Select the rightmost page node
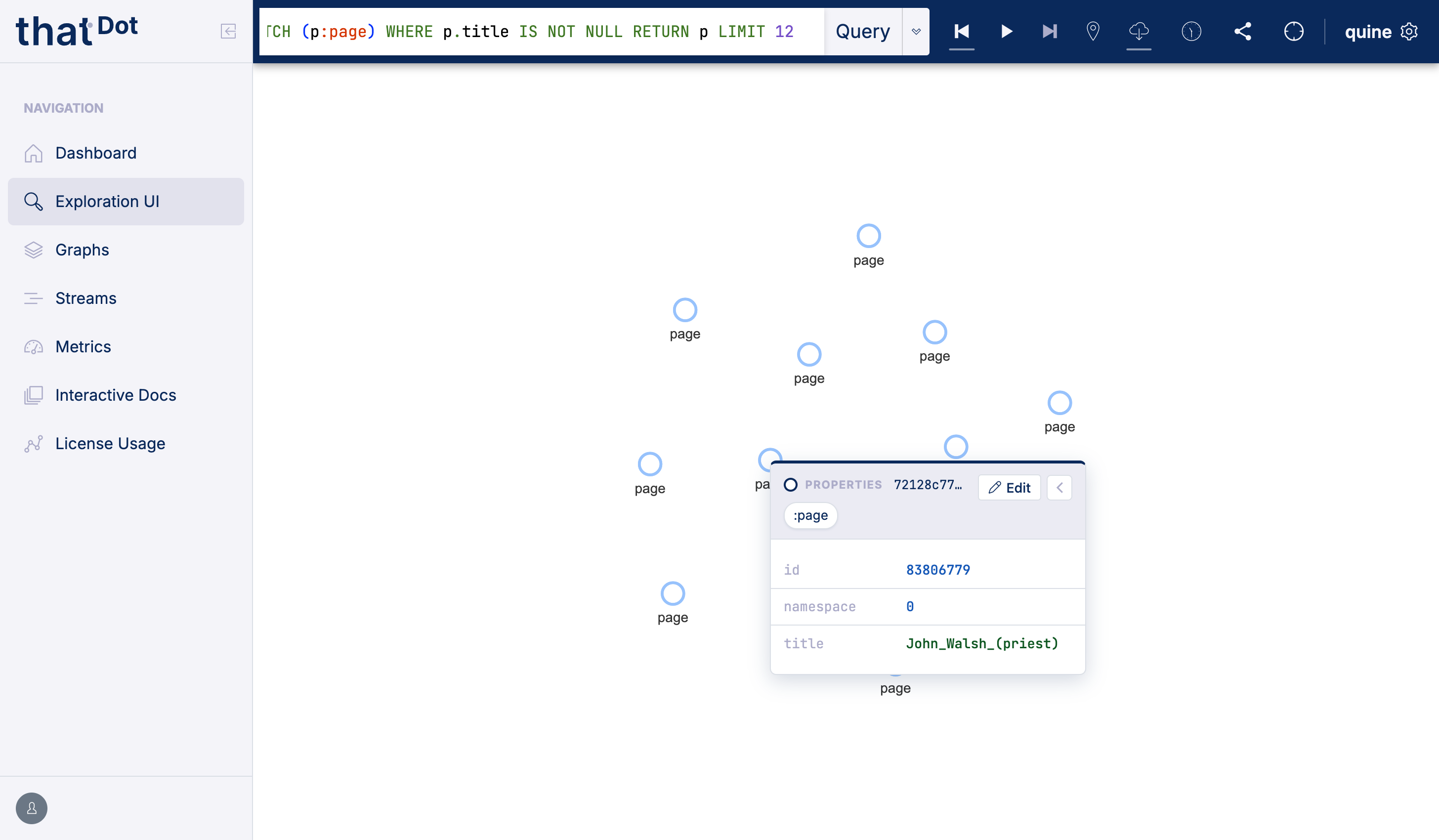This screenshot has width=1439, height=840. [1059, 403]
